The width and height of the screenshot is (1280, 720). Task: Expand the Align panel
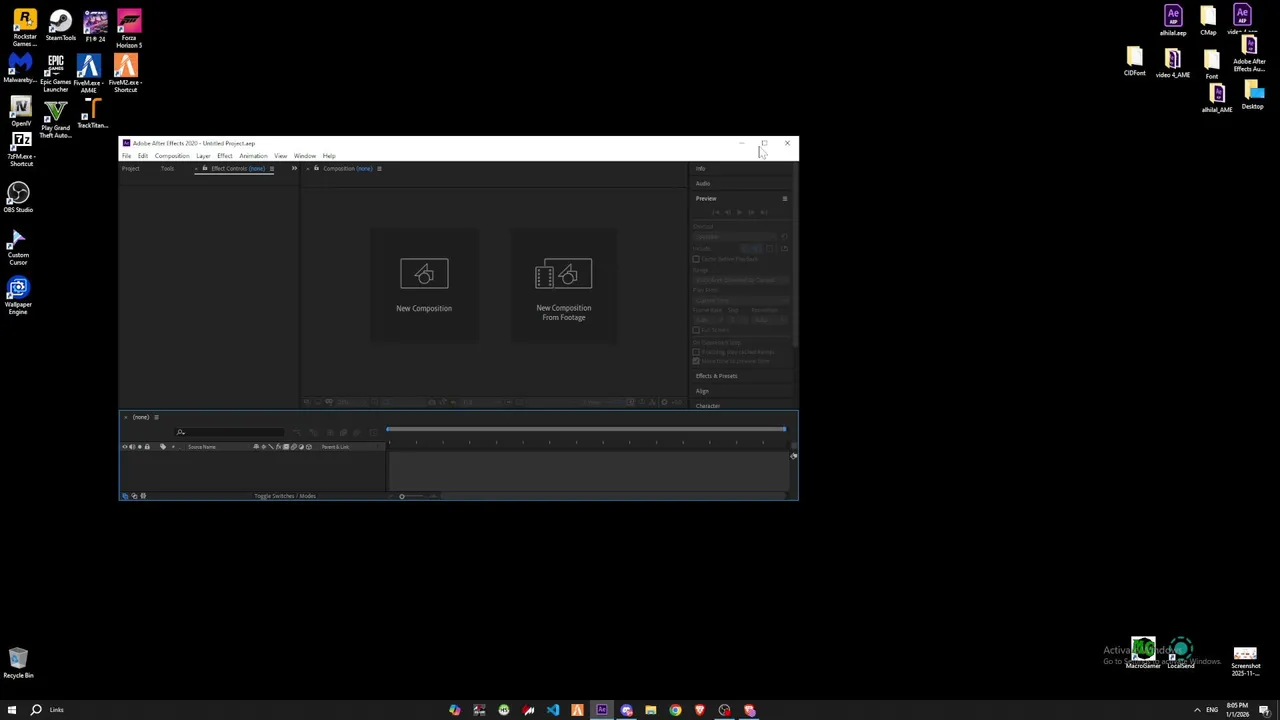[702, 391]
